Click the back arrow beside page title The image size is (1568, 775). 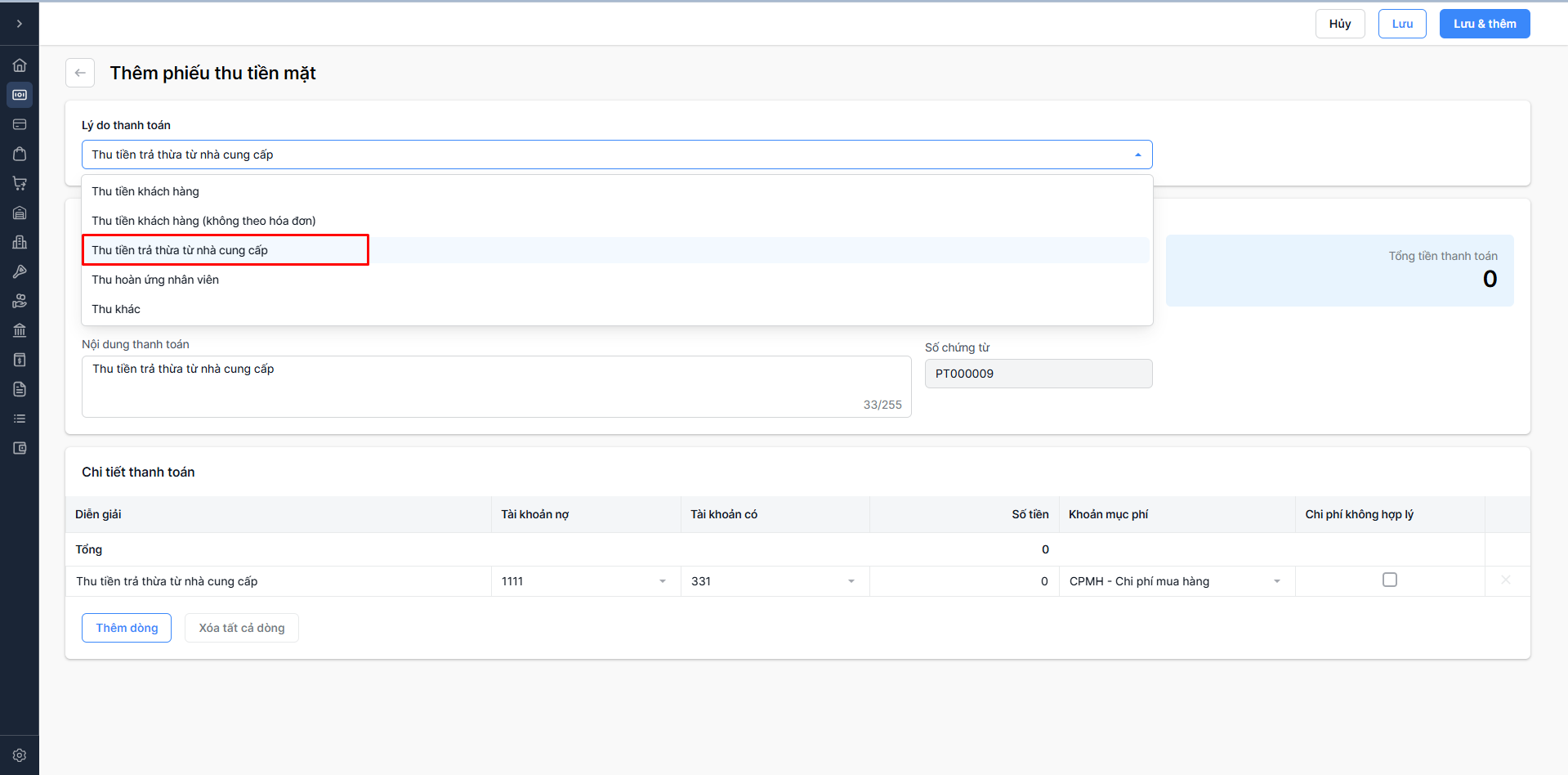click(80, 73)
